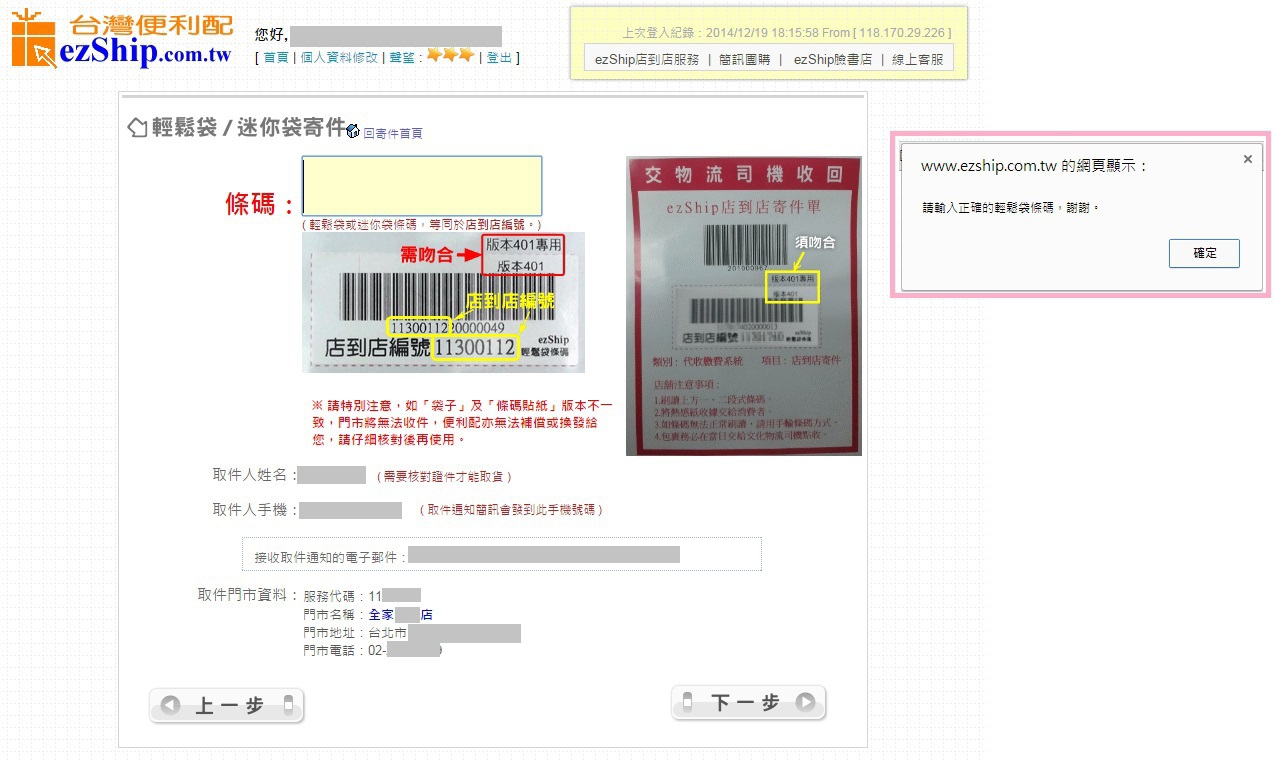1274x760 pixels.
Task: Open ezShip店到店服務 menu item
Action: pos(647,59)
